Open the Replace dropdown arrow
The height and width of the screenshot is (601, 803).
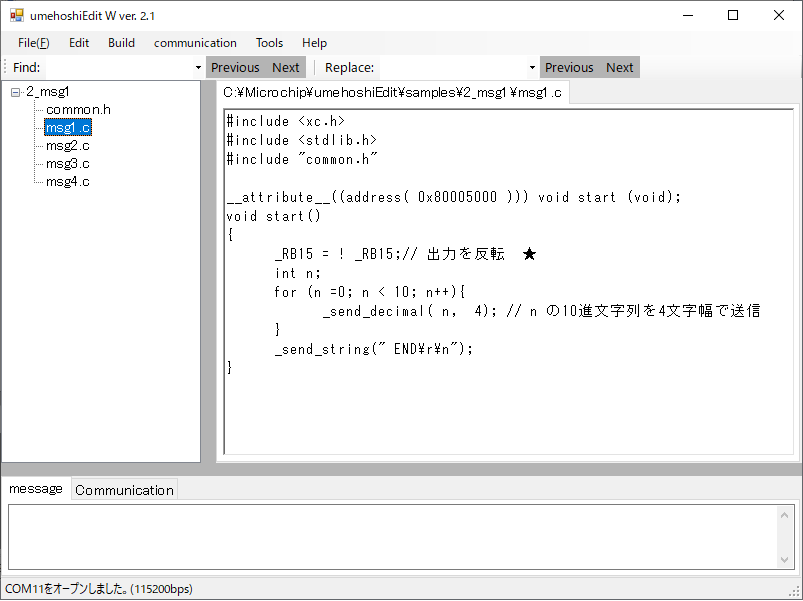tap(532, 68)
